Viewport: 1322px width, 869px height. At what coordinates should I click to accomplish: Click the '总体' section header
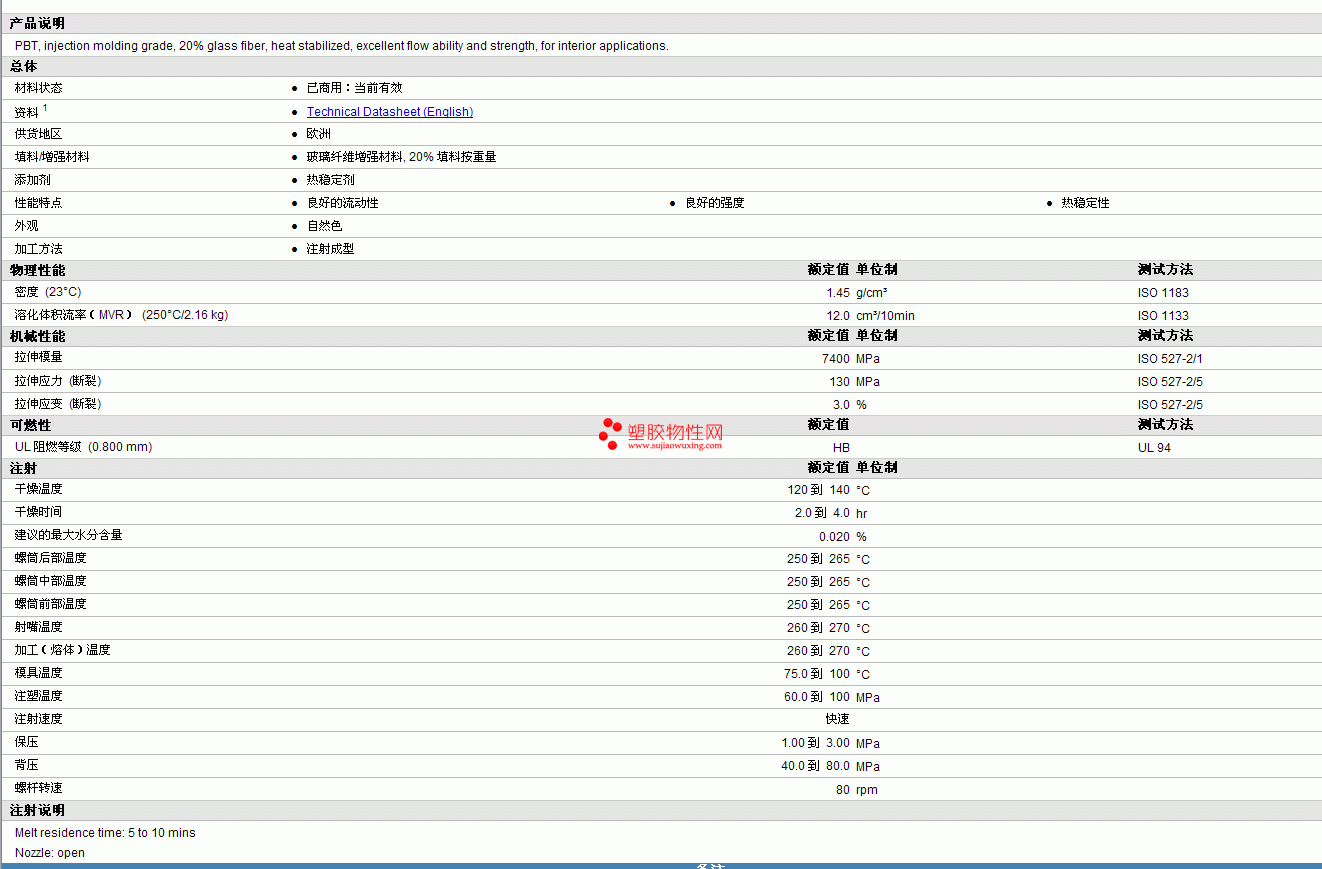[x=24, y=66]
